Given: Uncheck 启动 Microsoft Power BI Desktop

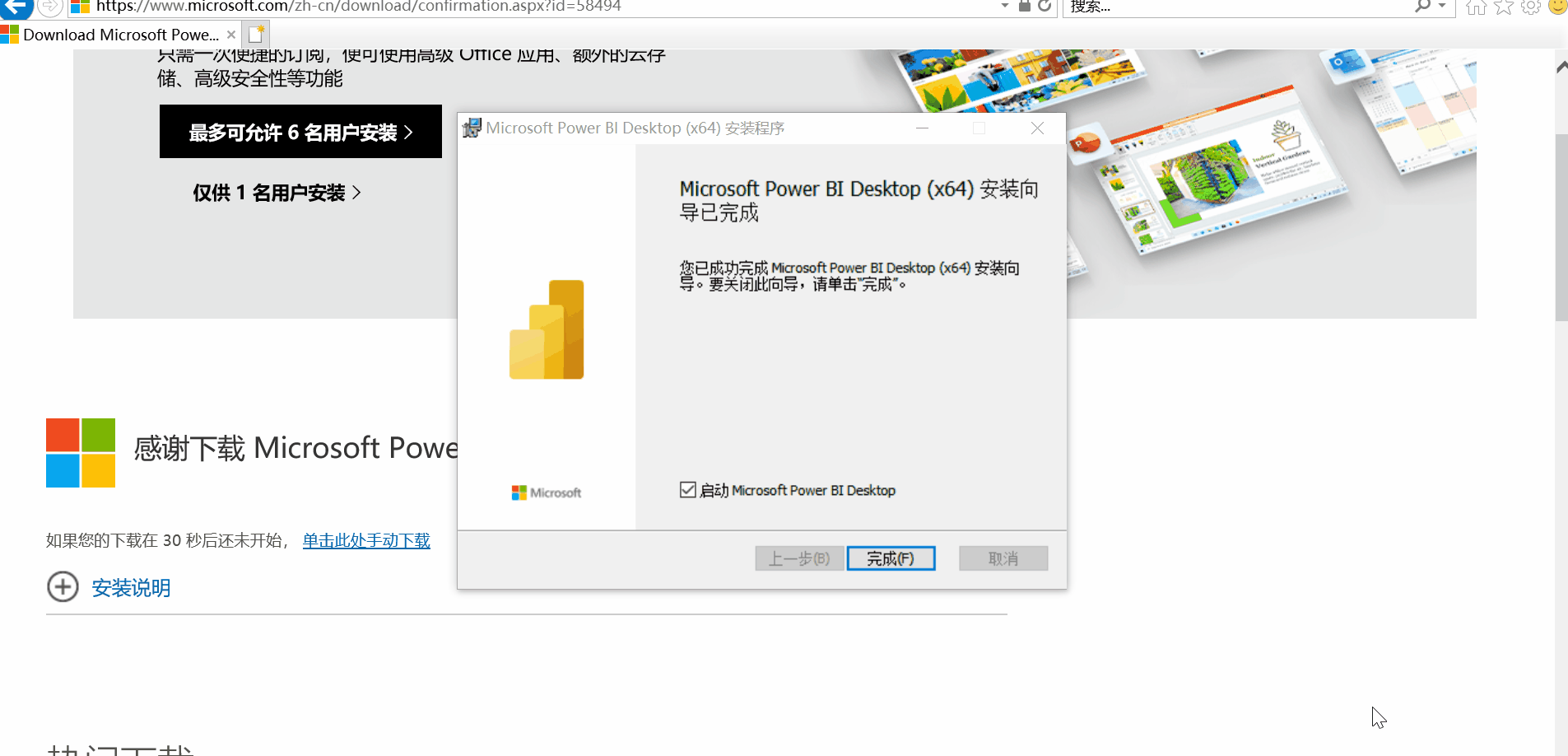Looking at the screenshot, I should [x=689, y=489].
